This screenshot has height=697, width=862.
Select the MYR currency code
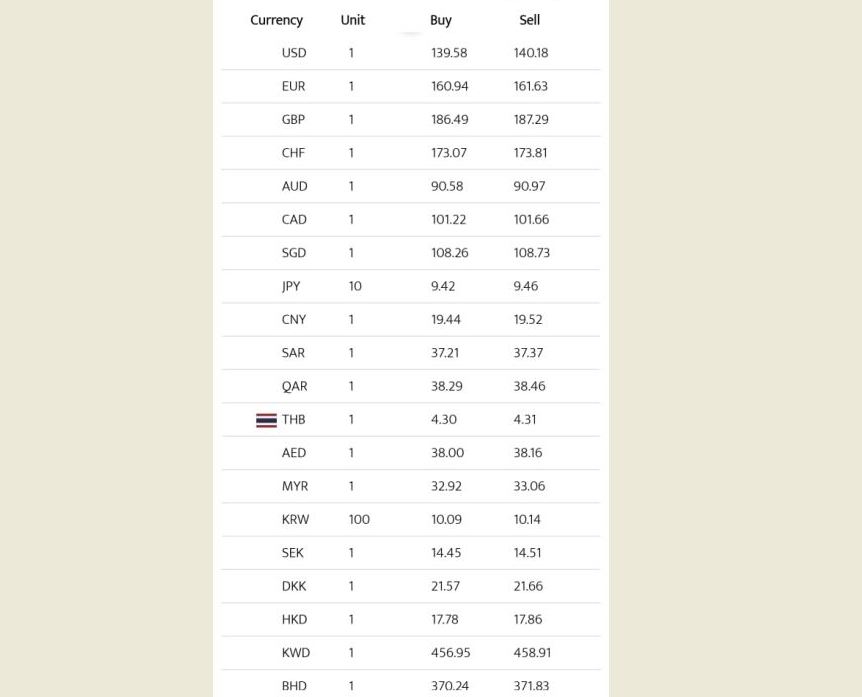click(294, 486)
